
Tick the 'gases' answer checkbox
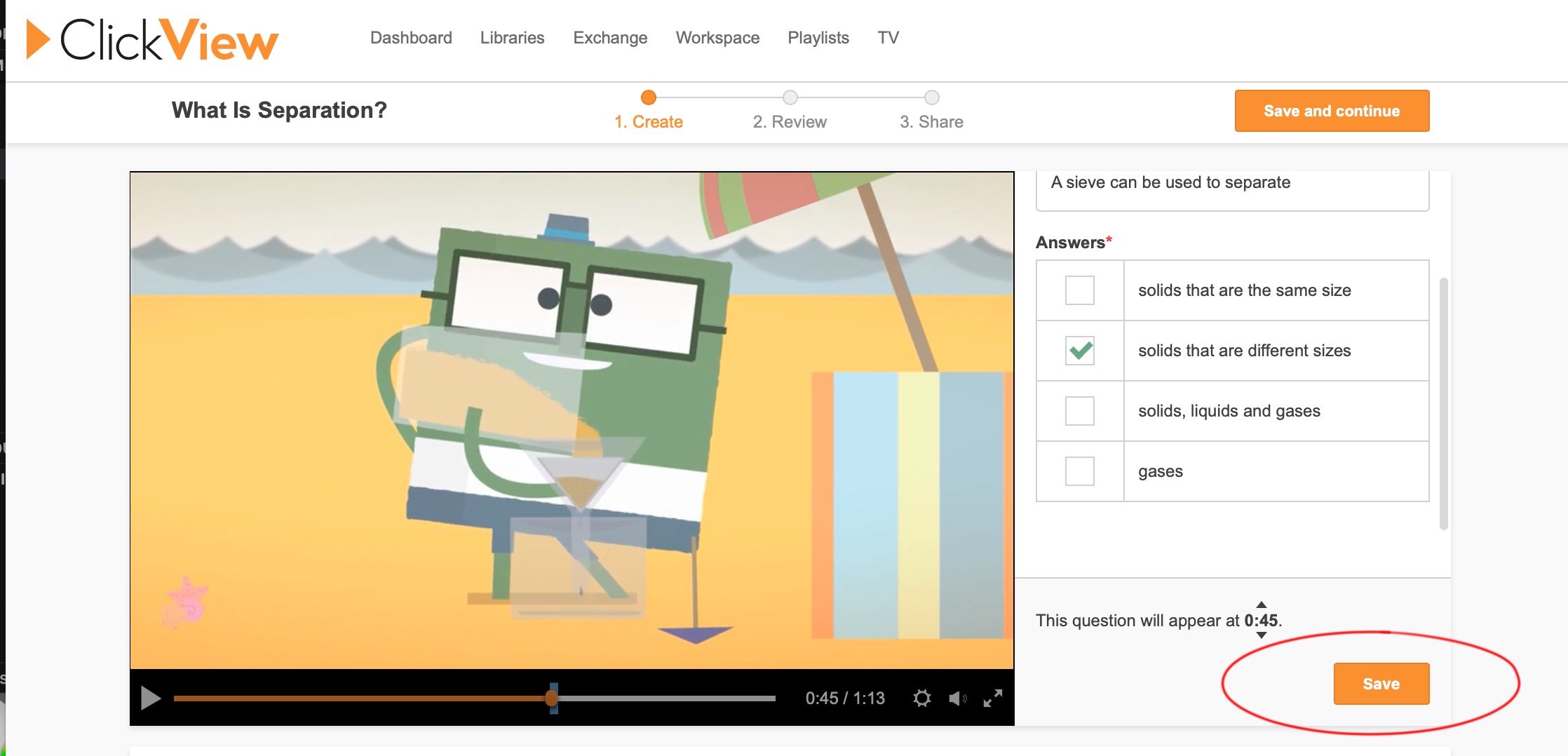tap(1079, 471)
